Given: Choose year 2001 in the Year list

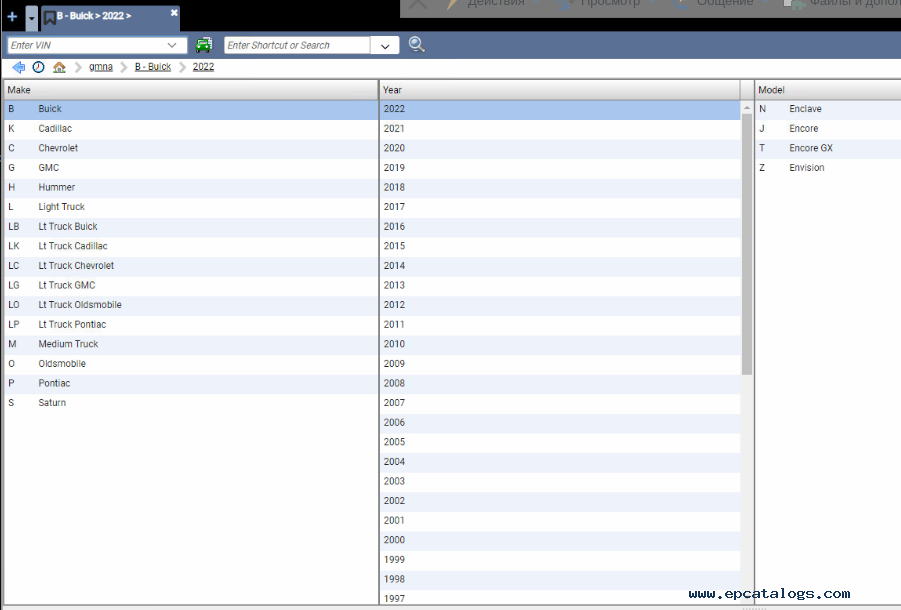Looking at the screenshot, I should click(560, 520).
